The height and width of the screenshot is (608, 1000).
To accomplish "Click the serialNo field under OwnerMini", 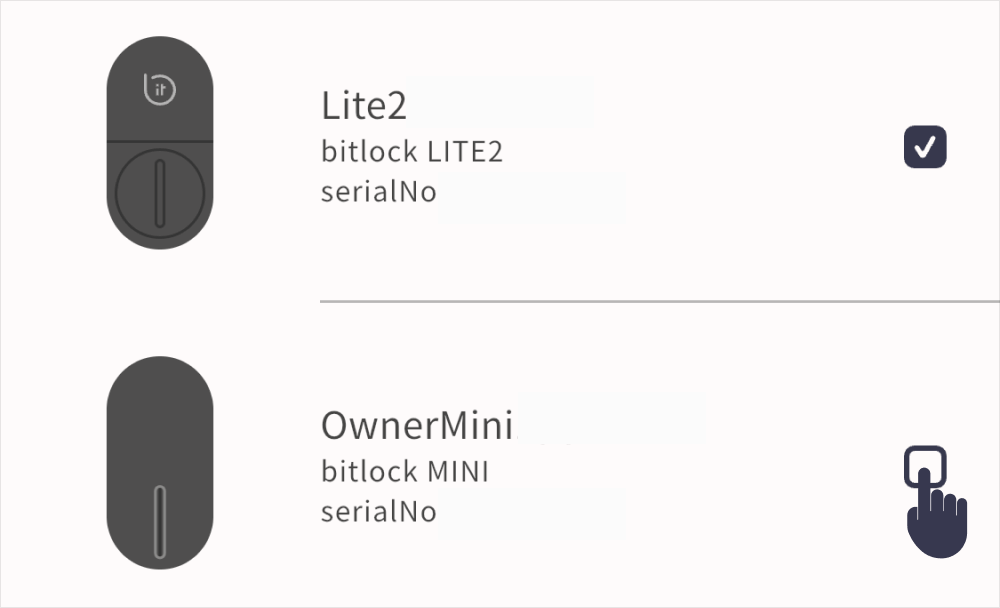I will (379, 511).
